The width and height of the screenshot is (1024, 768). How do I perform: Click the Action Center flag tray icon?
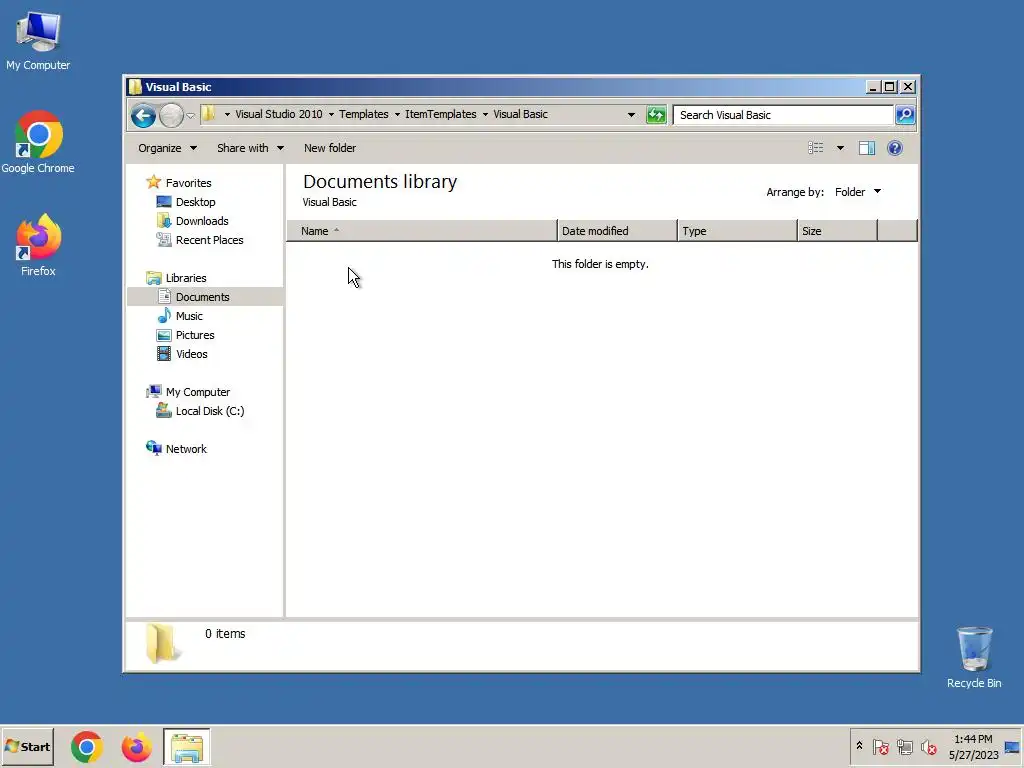[x=880, y=746]
